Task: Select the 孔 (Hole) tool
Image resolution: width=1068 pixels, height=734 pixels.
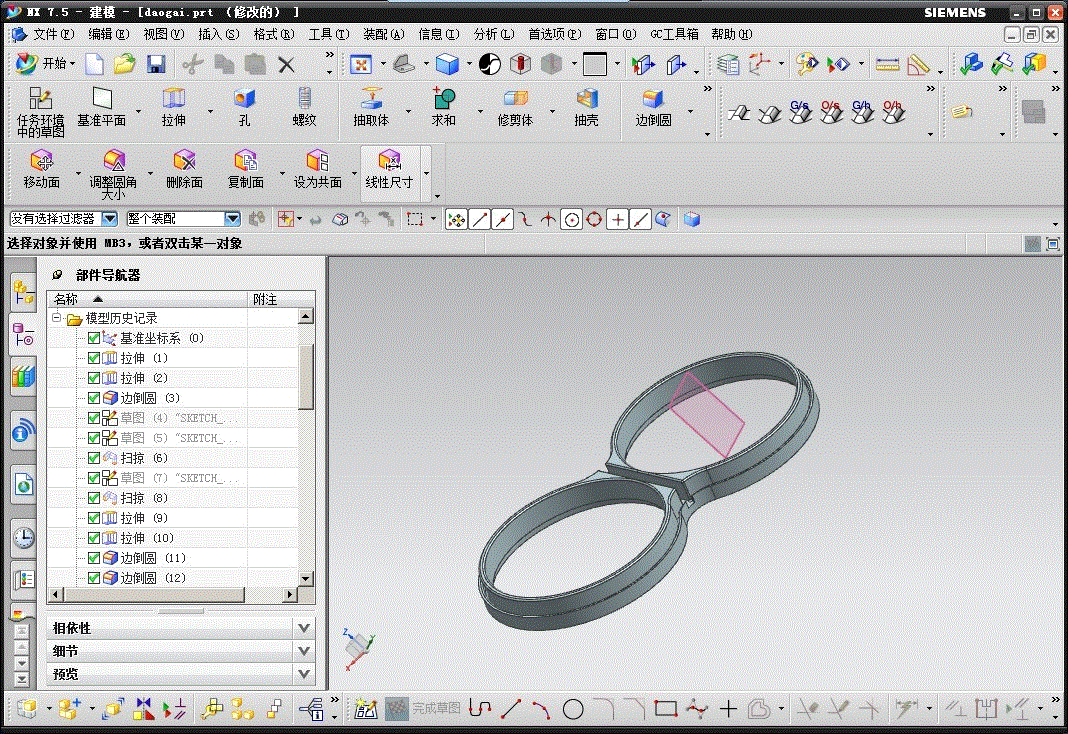Action: click(244, 99)
